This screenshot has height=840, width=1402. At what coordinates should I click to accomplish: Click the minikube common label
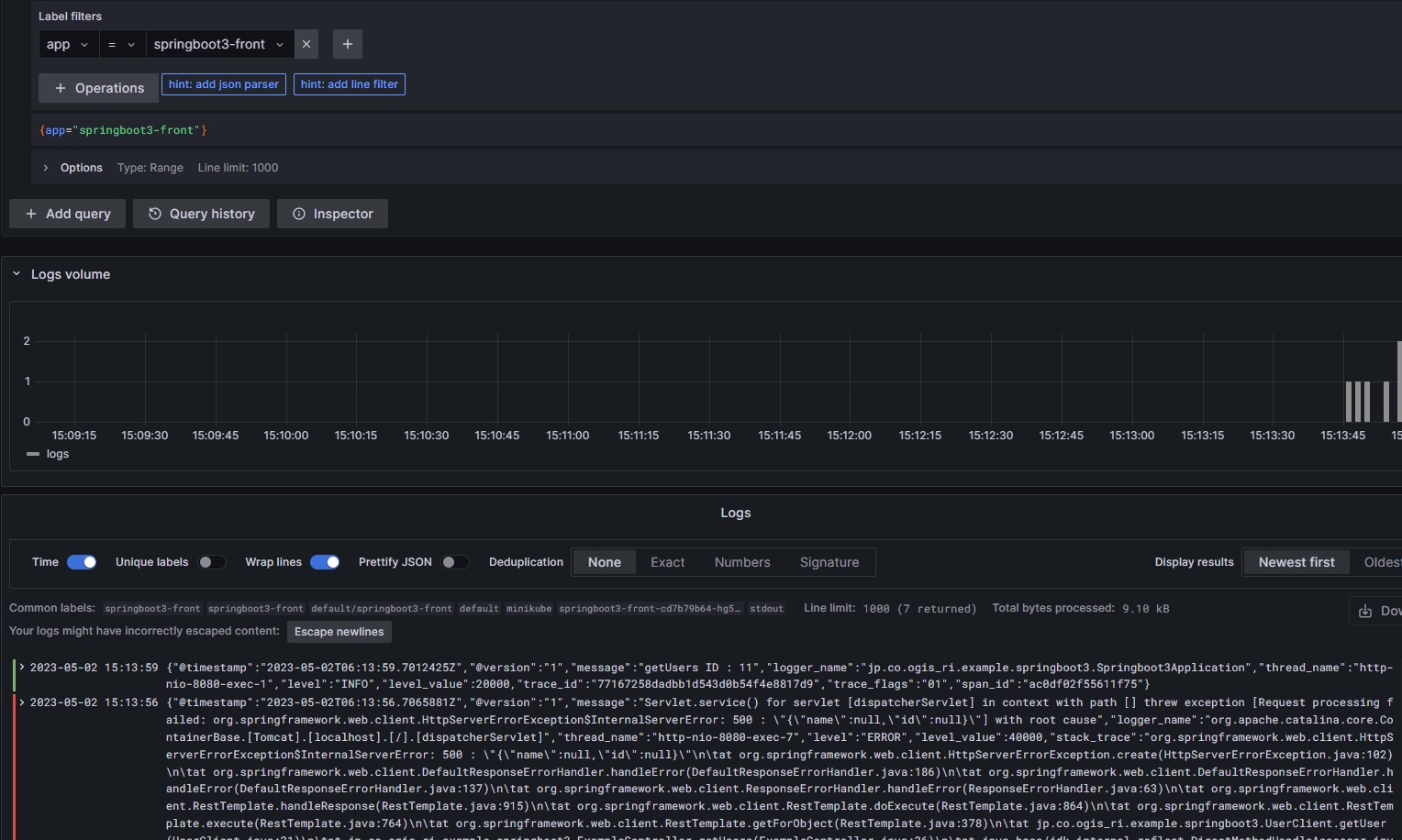point(529,609)
